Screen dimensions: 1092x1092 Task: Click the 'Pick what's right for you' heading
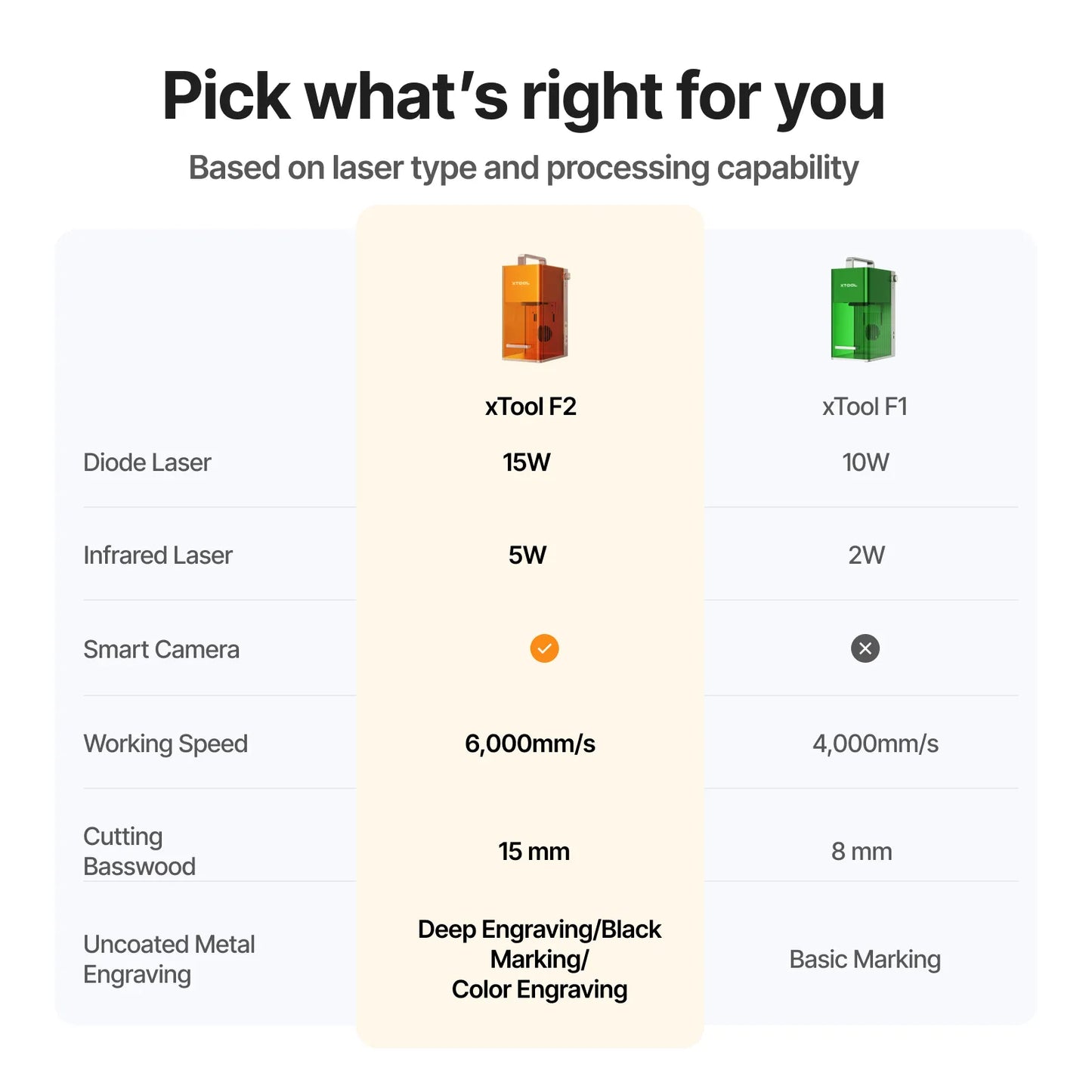tap(523, 96)
